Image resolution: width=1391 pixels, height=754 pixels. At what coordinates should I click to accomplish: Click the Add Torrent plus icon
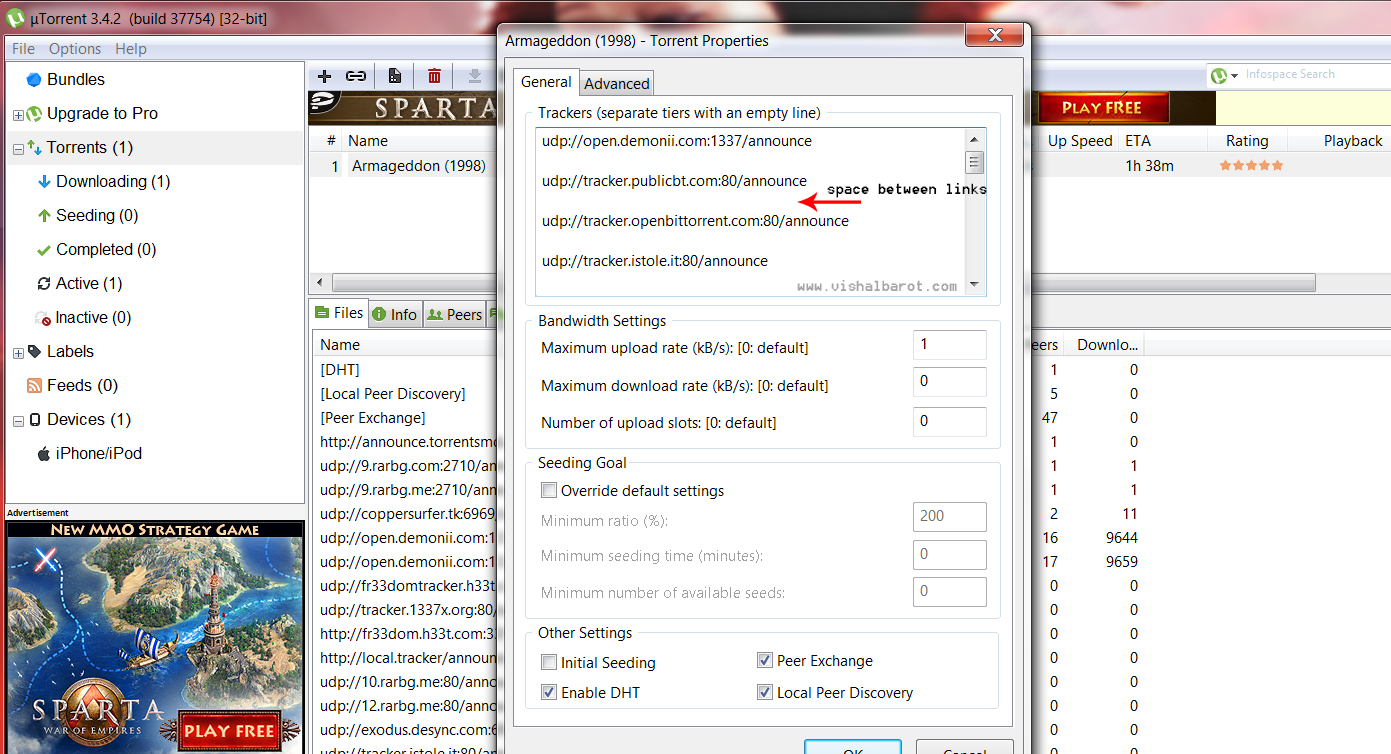click(323, 76)
